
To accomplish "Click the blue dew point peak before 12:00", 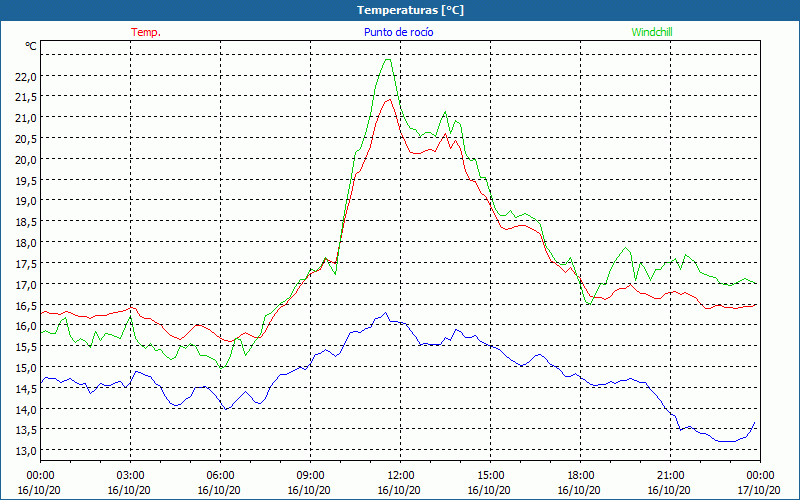I will tap(386, 313).
